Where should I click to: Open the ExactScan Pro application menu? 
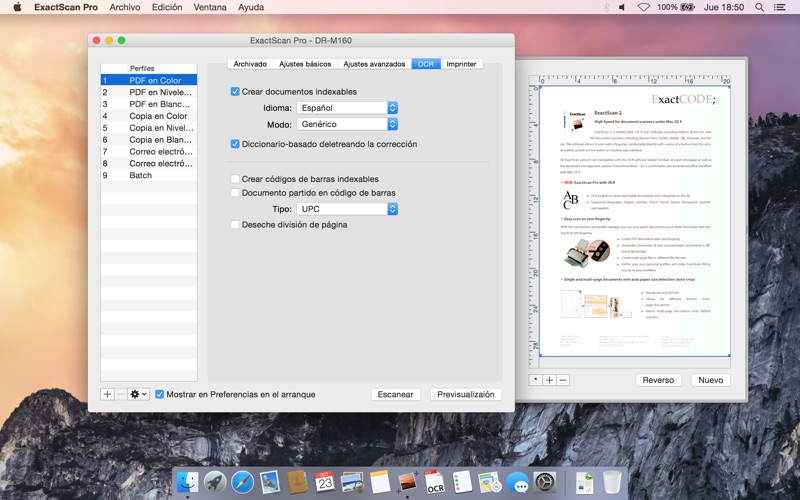[x=66, y=7]
